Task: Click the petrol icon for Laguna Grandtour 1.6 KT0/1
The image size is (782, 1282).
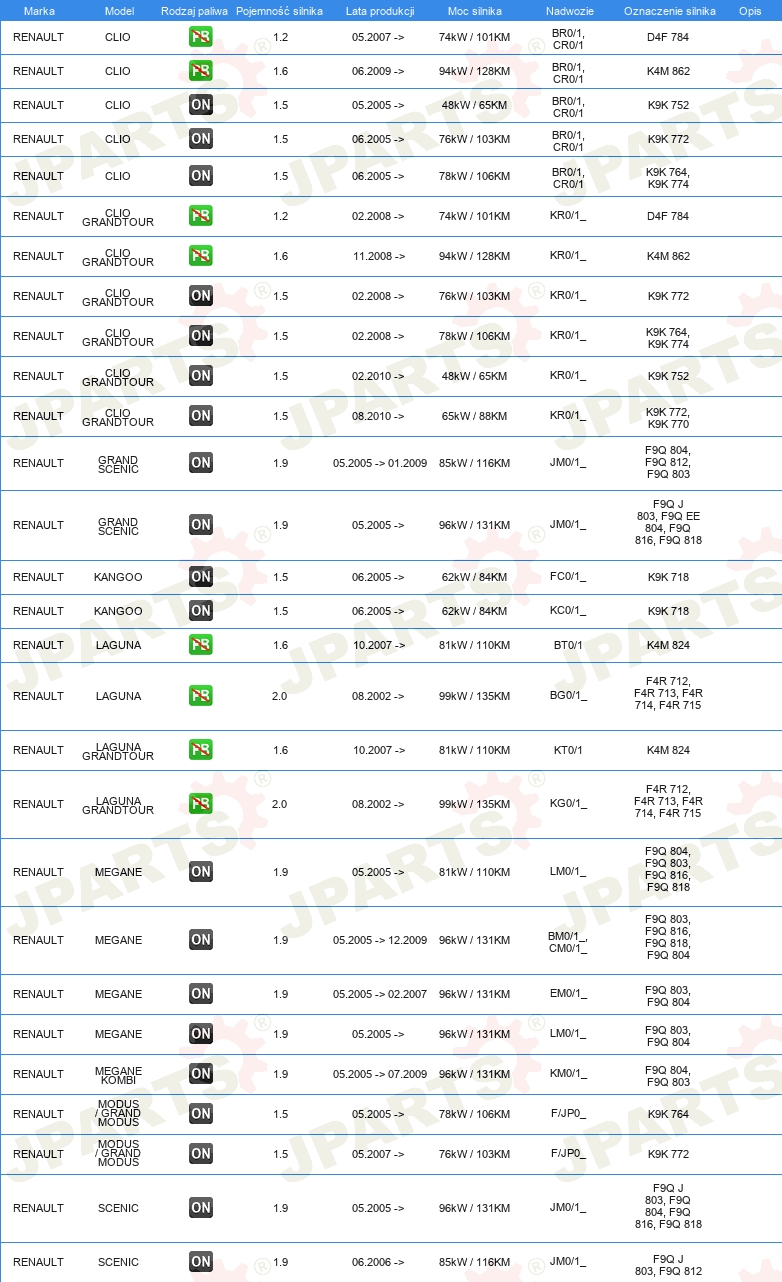Action: click(200, 750)
